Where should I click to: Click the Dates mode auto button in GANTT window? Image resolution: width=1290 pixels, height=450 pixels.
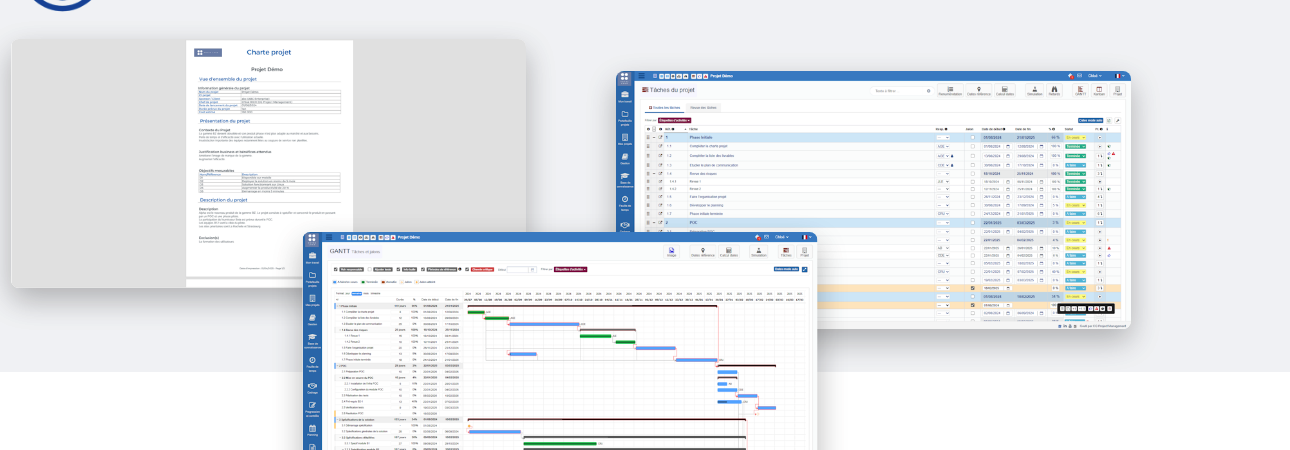(x=786, y=269)
